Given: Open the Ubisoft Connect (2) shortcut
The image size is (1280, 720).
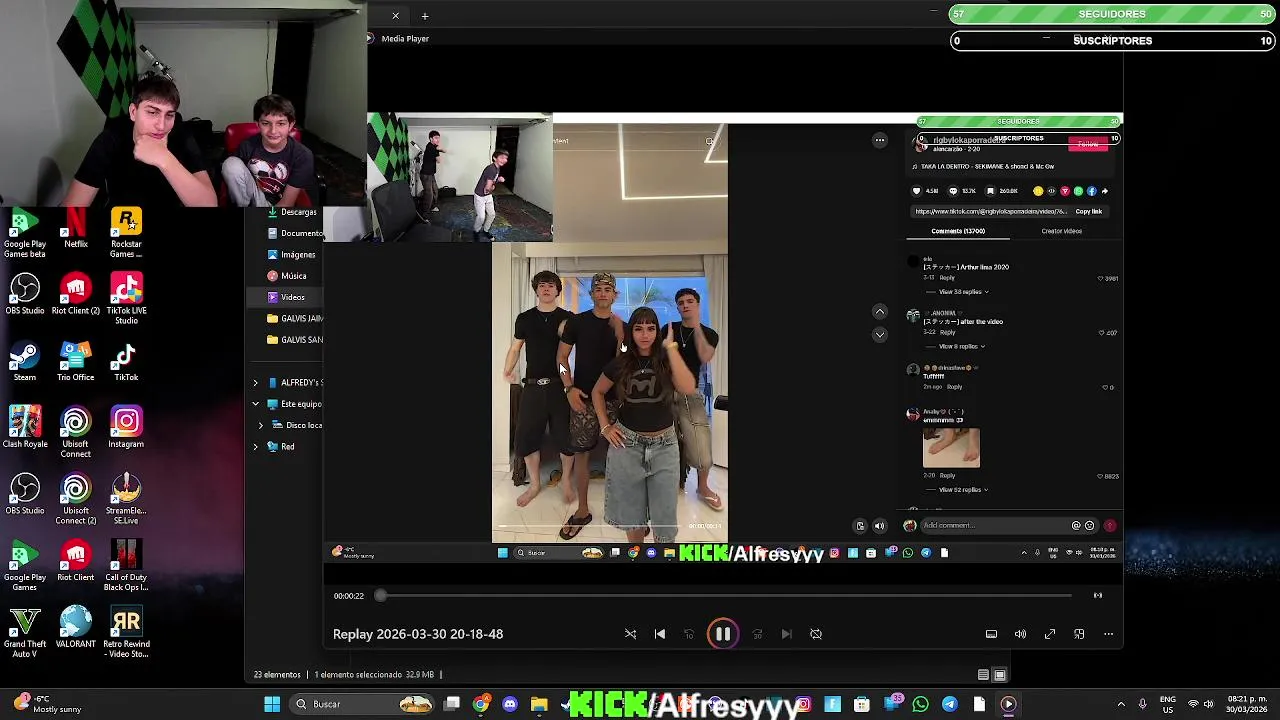Looking at the screenshot, I should click(76, 500).
